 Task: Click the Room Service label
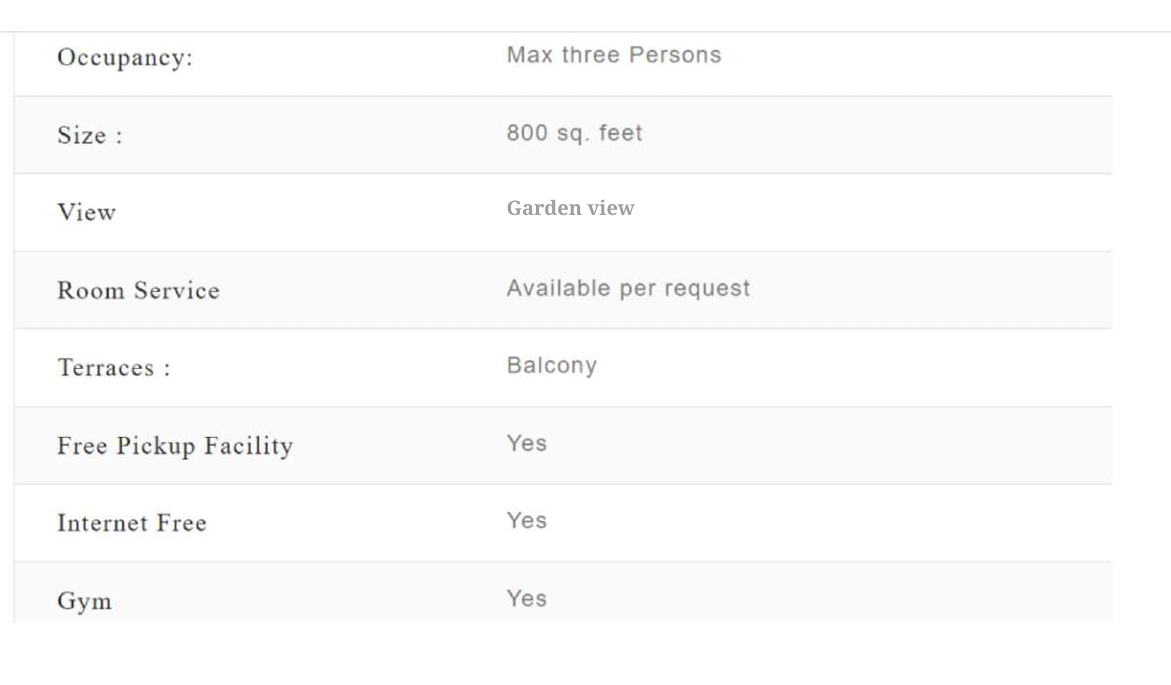click(x=138, y=290)
